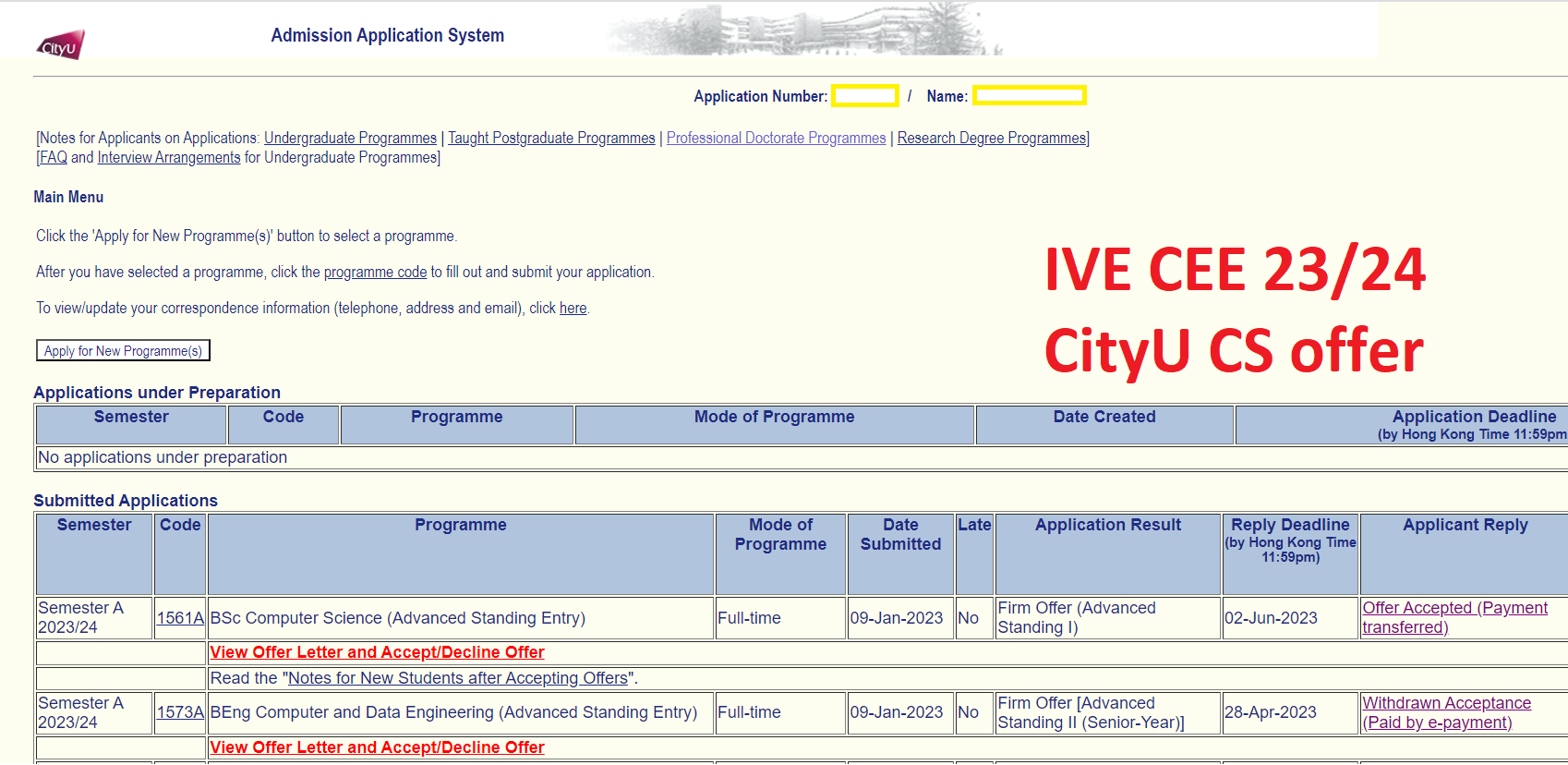Open Taught Postgraduate Programmes notes link
This screenshot has width=1568, height=765.
[551, 138]
